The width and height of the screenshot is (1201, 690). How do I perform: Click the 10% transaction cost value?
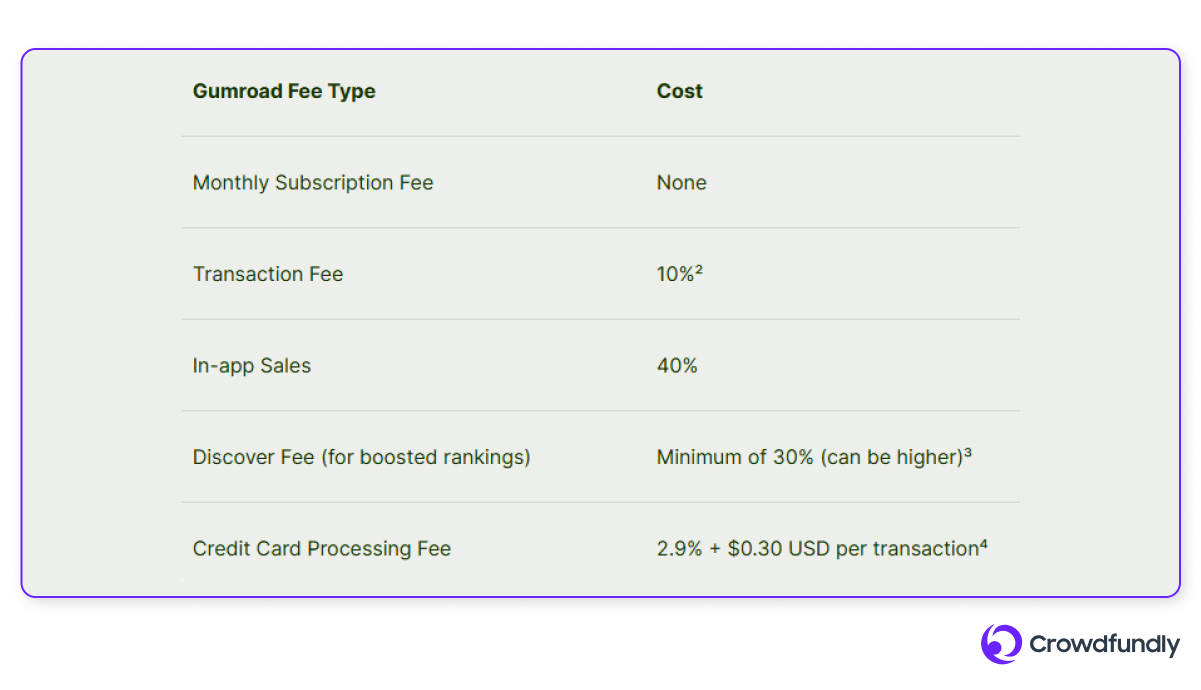coord(676,274)
